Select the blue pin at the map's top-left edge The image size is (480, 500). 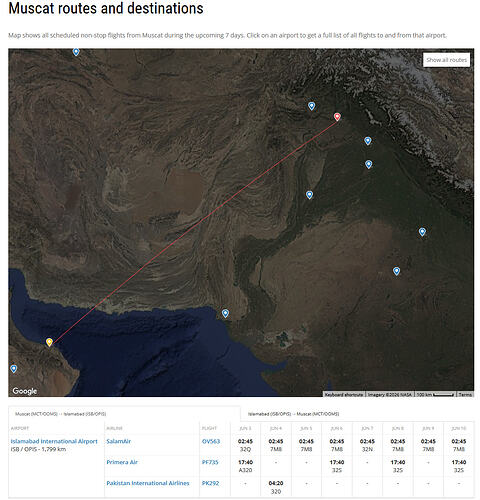pyautogui.click(x=76, y=52)
